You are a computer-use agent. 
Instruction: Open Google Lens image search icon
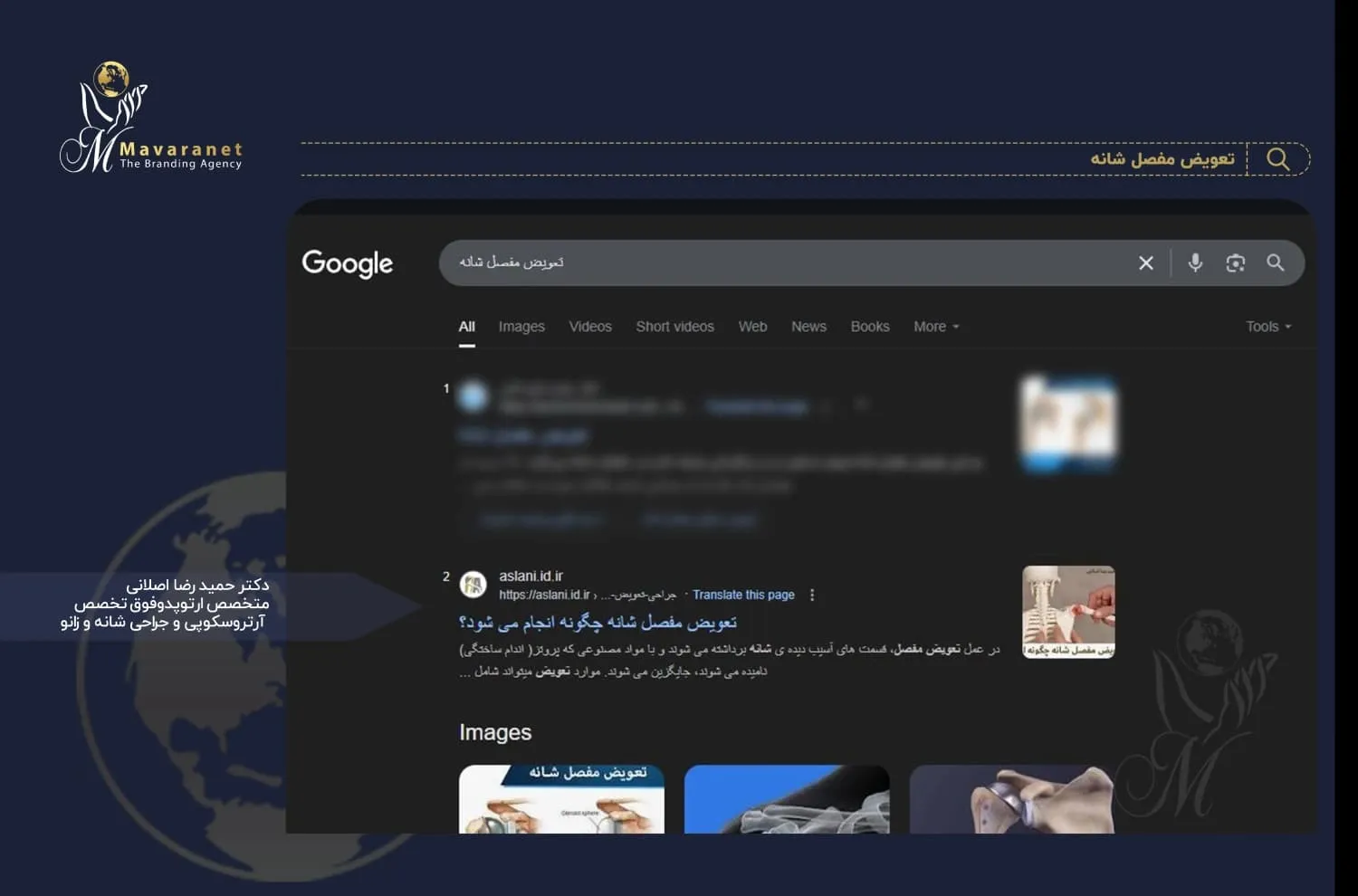[x=1235, y=262]
